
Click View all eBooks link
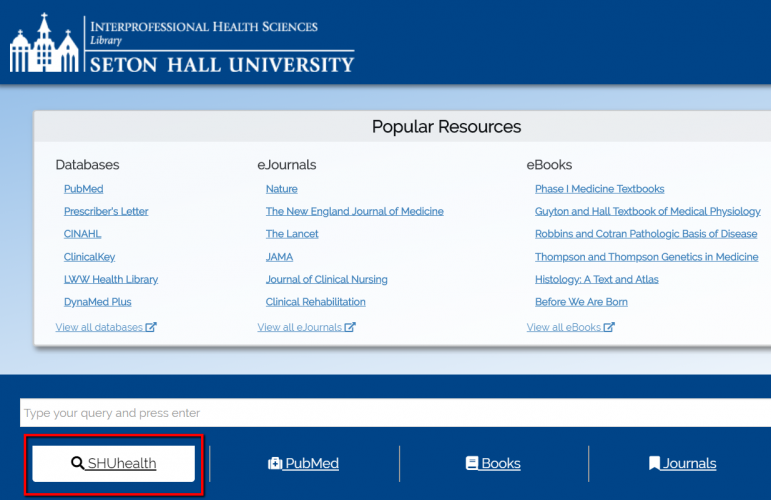[570, 327]
